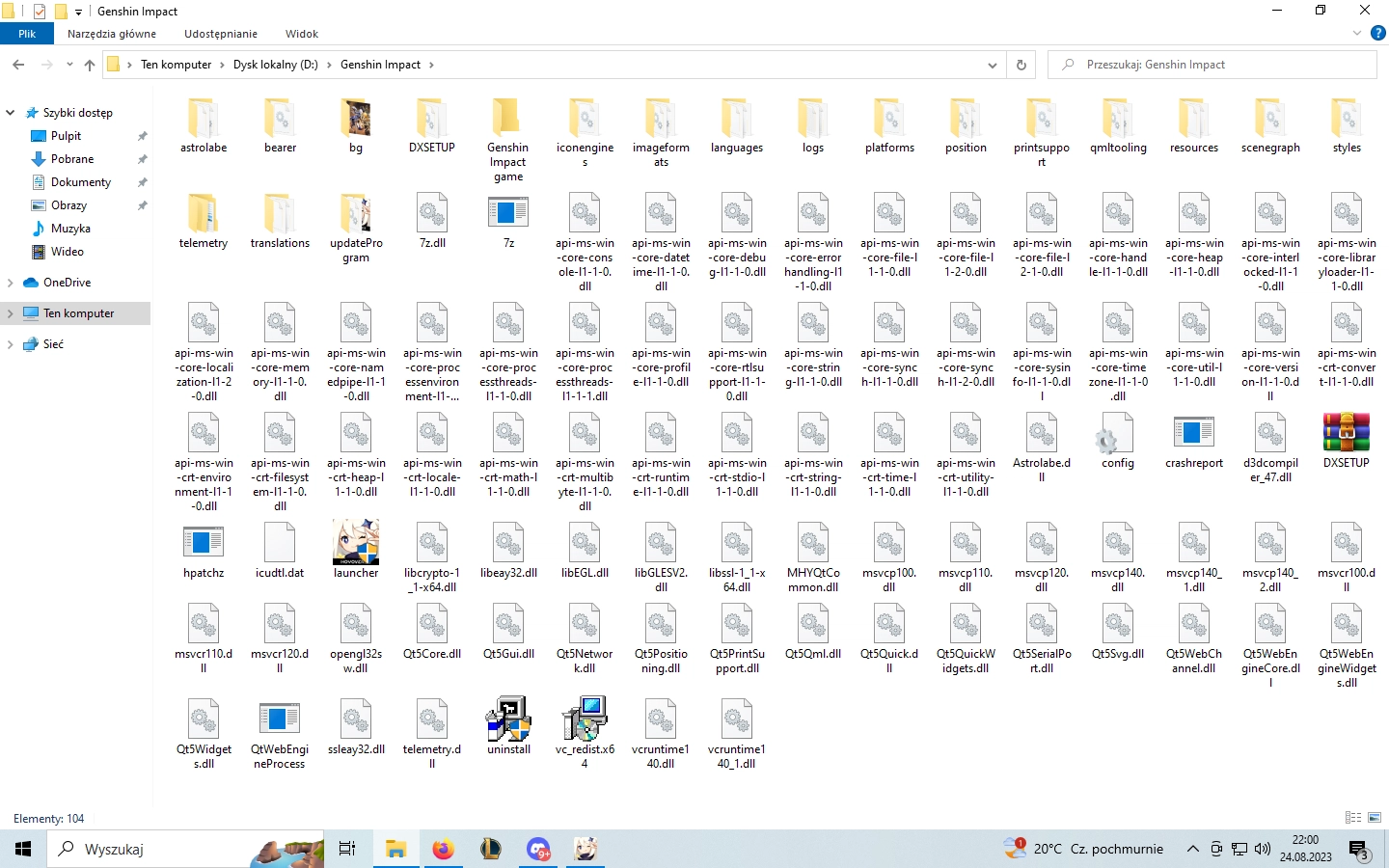Open the Plik menu

point(27,34)
